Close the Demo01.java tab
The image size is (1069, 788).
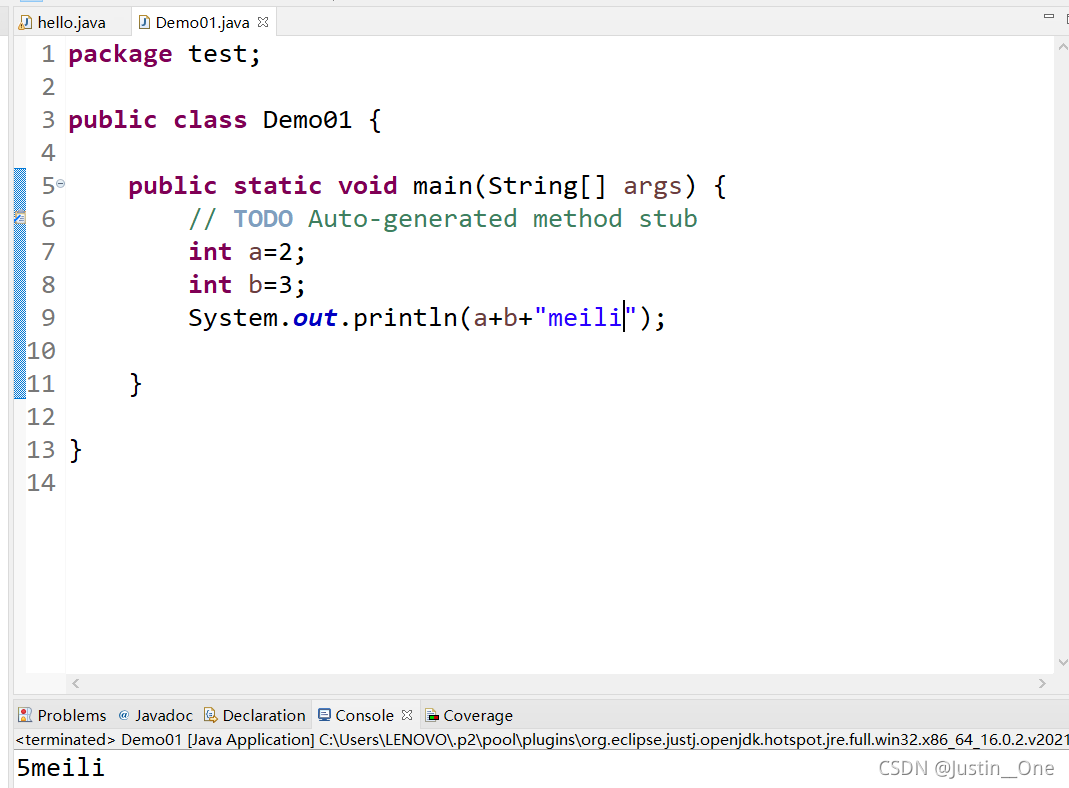pyautogui.click(x=263, y=22)
